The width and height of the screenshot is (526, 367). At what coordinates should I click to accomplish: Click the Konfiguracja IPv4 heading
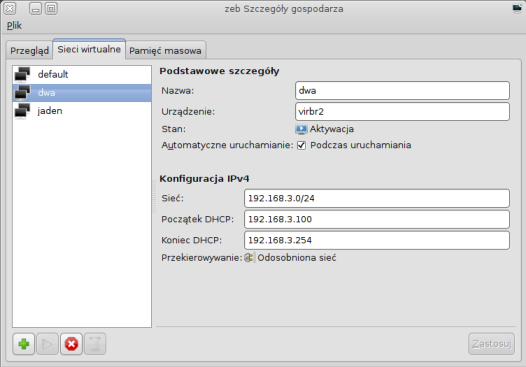pyautogui.click(x=204, y=178)
